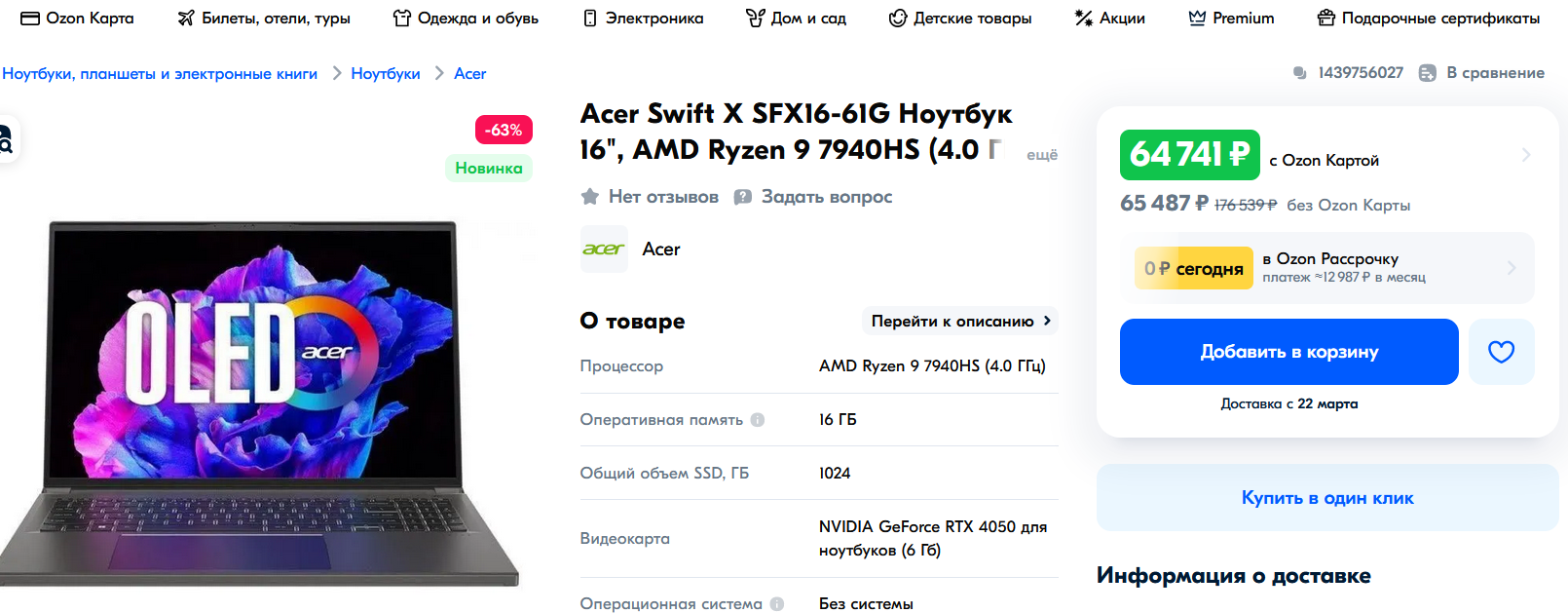Viewport: 1568px width, 613px height.
Task: Open the Ноутбуки breadcrumb link
Action: (386, 74)
